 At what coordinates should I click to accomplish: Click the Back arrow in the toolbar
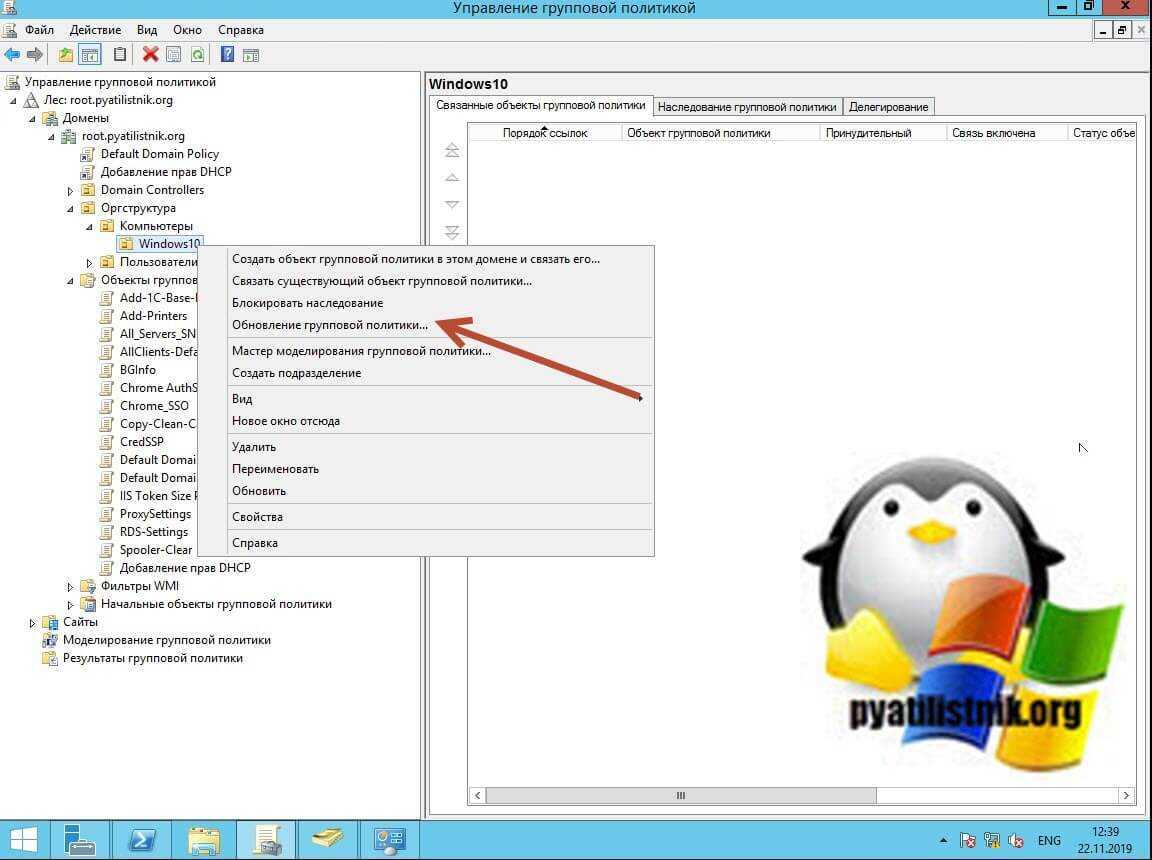[12, 55]
